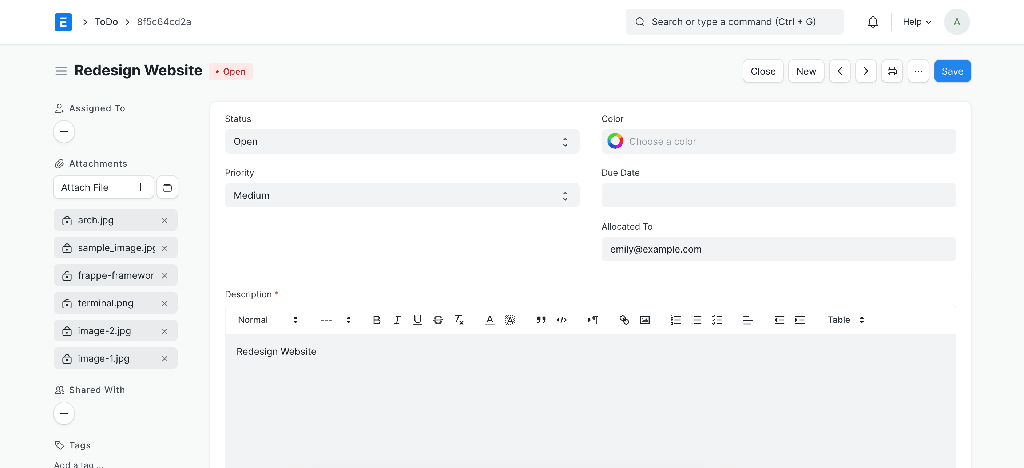The height and width of the screenshot is (468, 1024).
Task: Toggle bold formatting in description editor
Action: click(x=377, y=320)
